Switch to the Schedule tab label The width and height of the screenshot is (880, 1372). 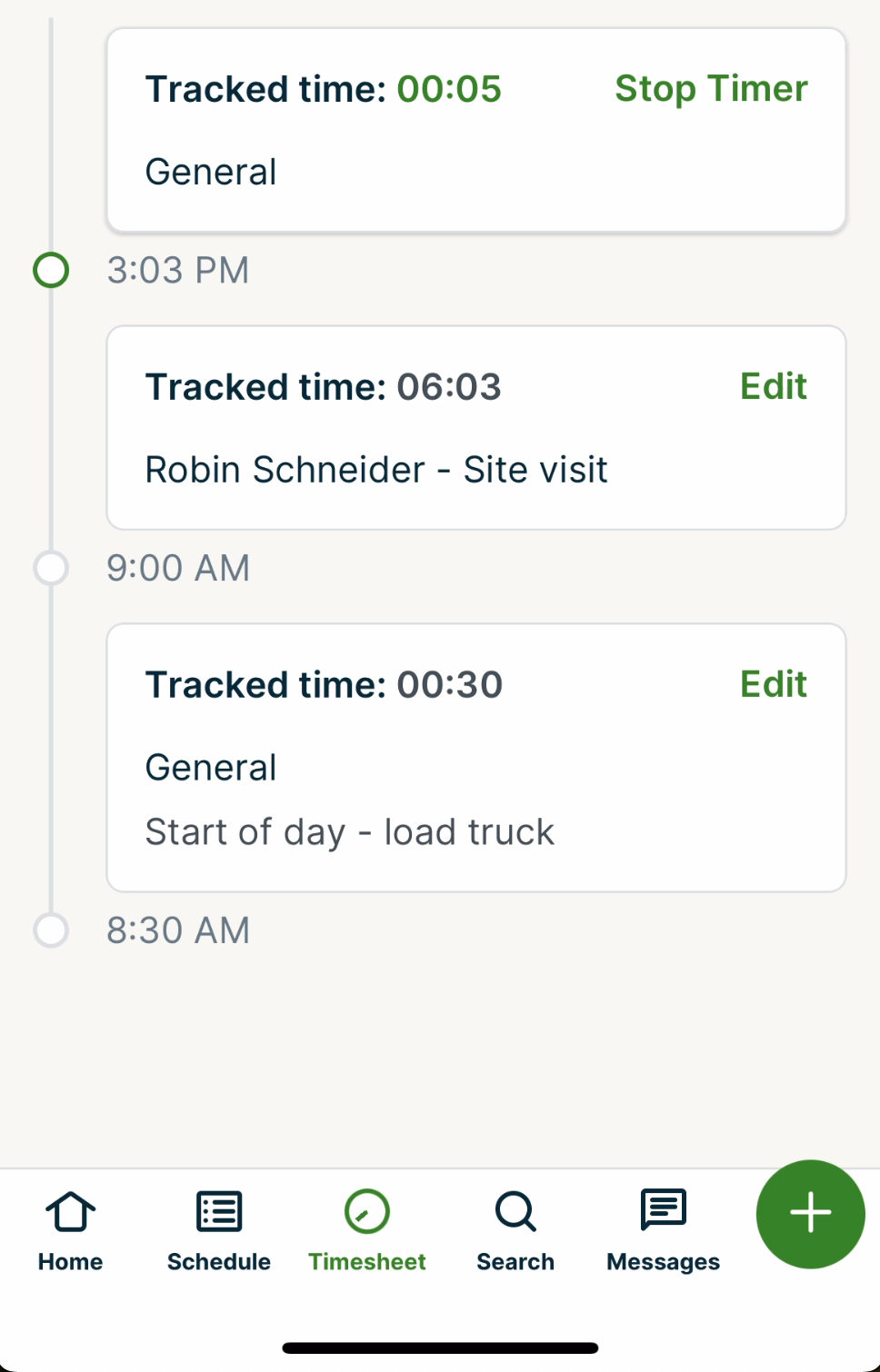point(219,1262)
